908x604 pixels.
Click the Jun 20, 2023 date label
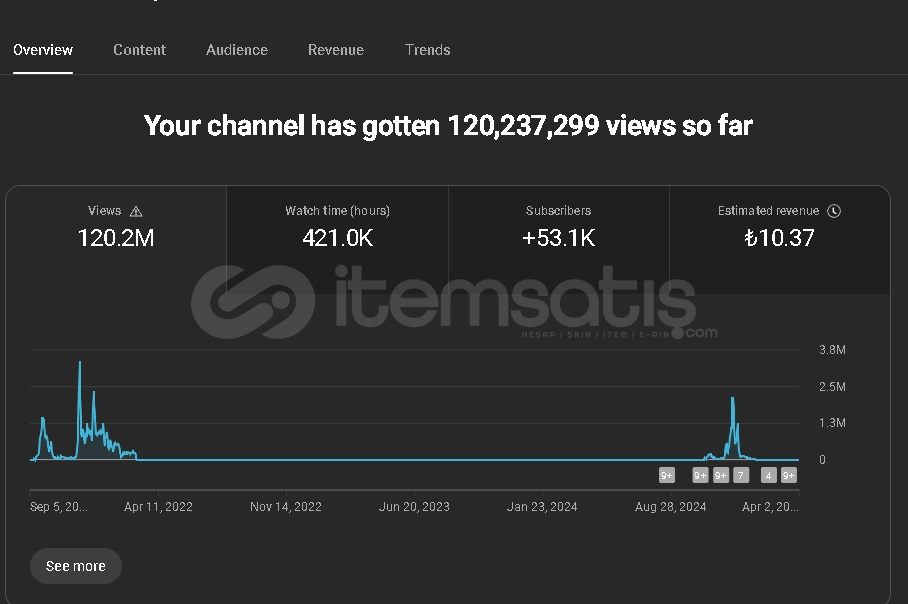point(414,507)
